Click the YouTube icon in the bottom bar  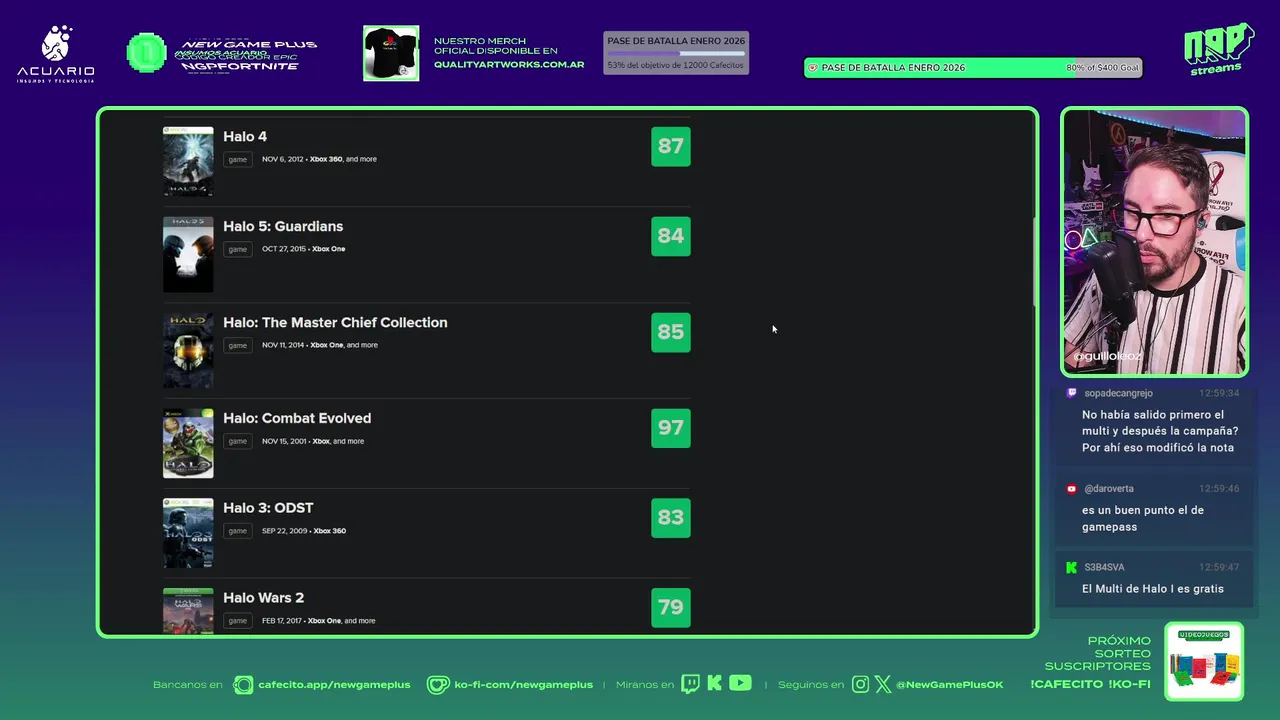740,683
